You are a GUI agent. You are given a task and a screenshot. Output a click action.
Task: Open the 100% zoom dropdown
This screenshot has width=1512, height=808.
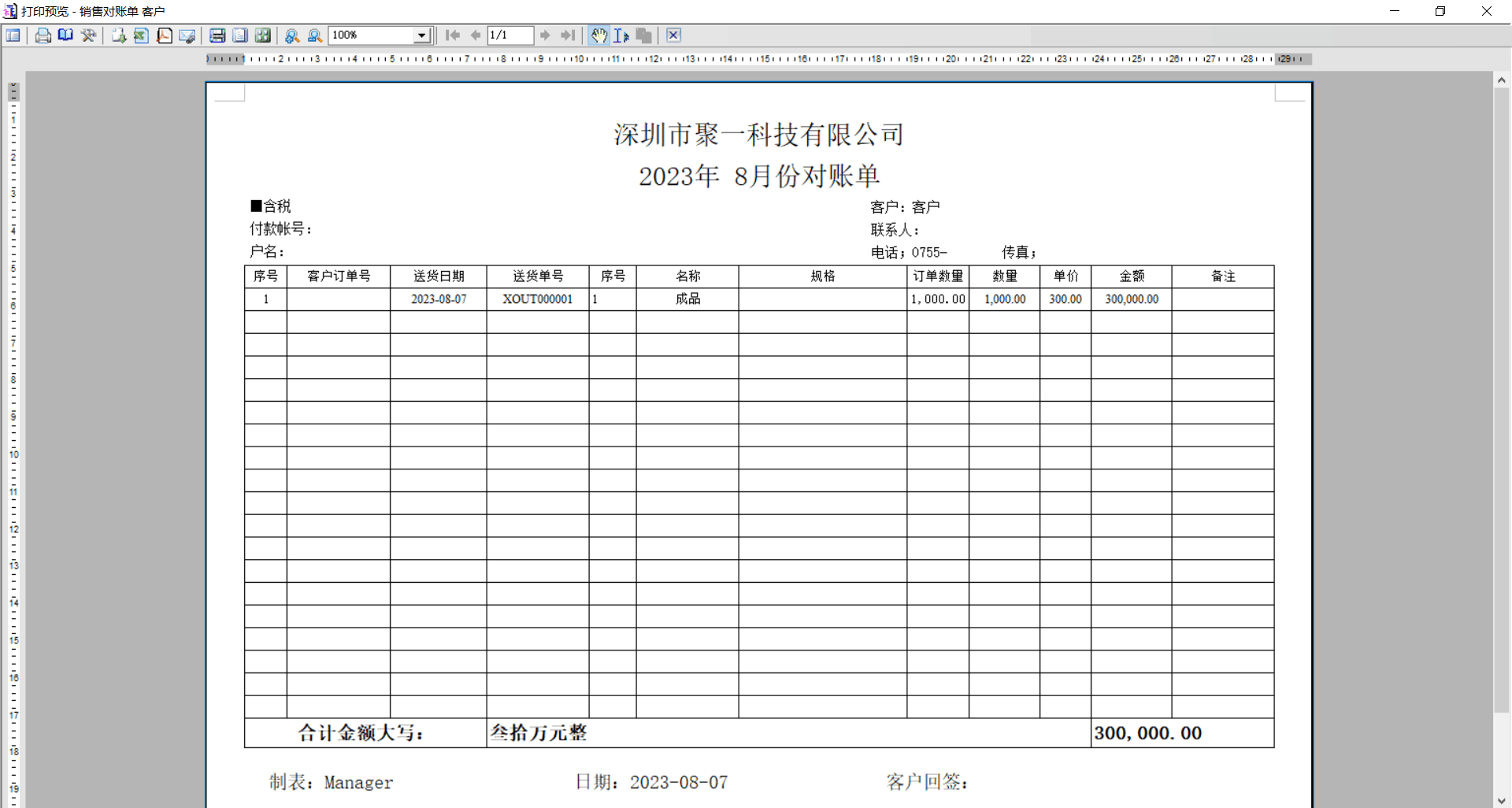[422, 35]
